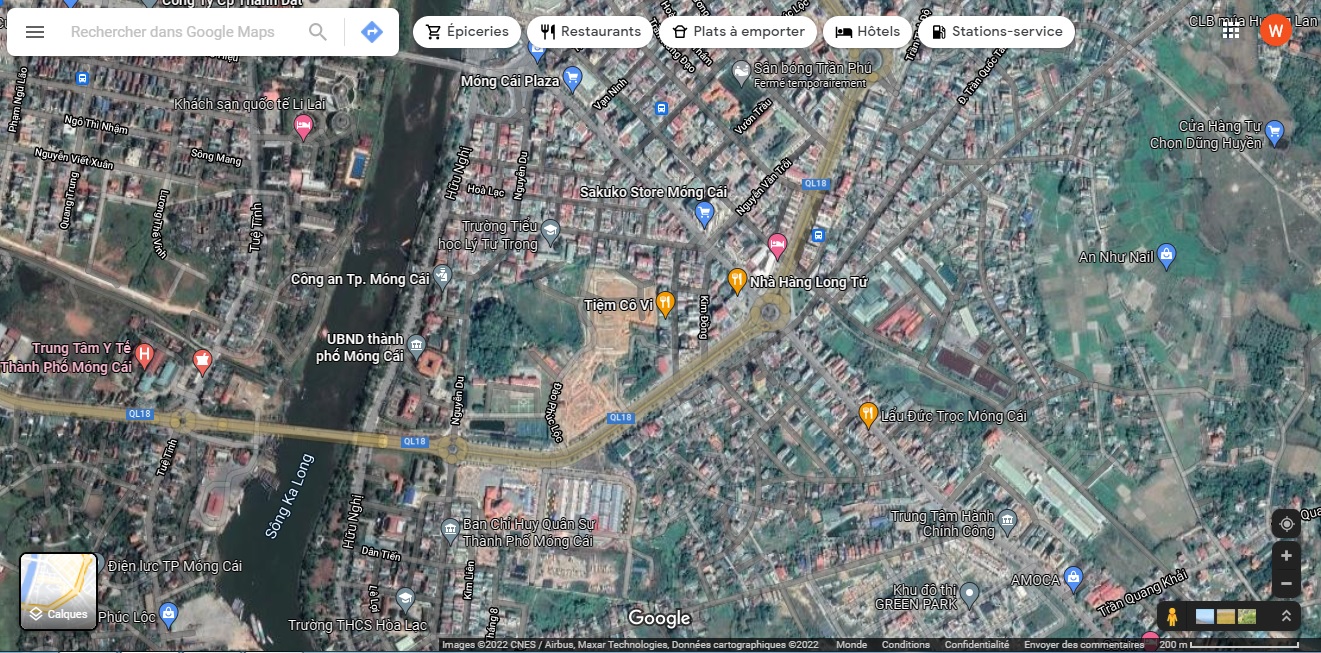Filter by Épiceries category chip
The height and width of the screenshot is (653, 1321).
coord(467,32)
